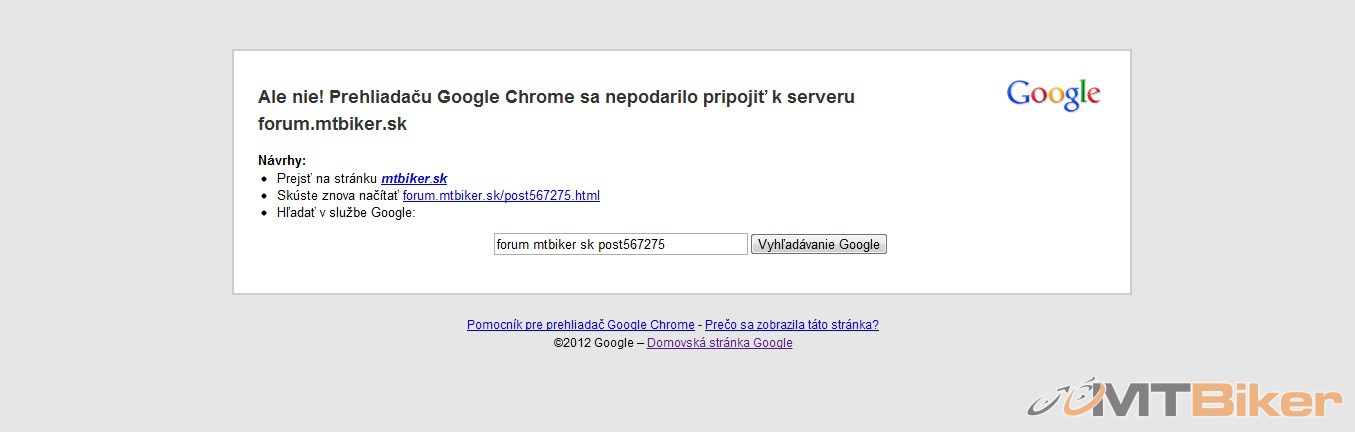1355x432 pixels.
Task: Reload forum.mtbiker.sk/post567275.html via its link
Action: (x=501, y=195)
